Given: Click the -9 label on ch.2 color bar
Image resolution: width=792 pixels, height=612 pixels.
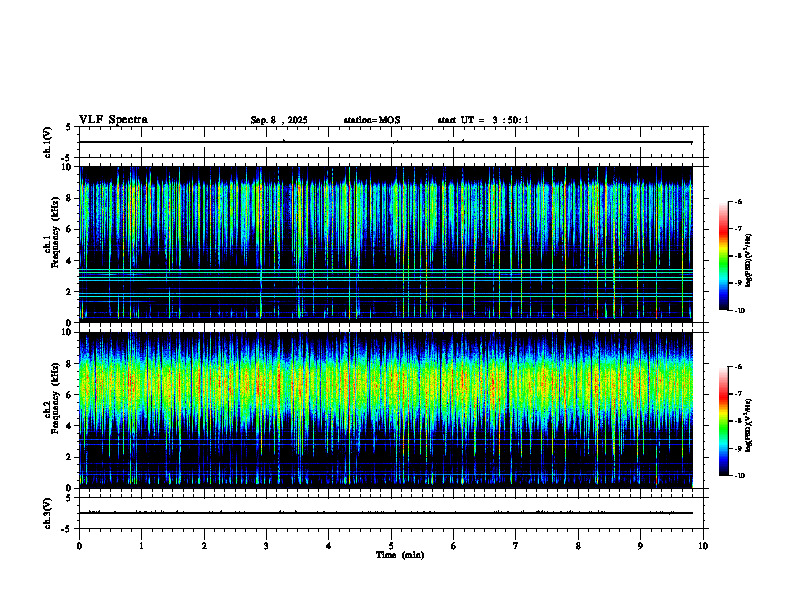Looking at the screenshot, I should 738,448.
